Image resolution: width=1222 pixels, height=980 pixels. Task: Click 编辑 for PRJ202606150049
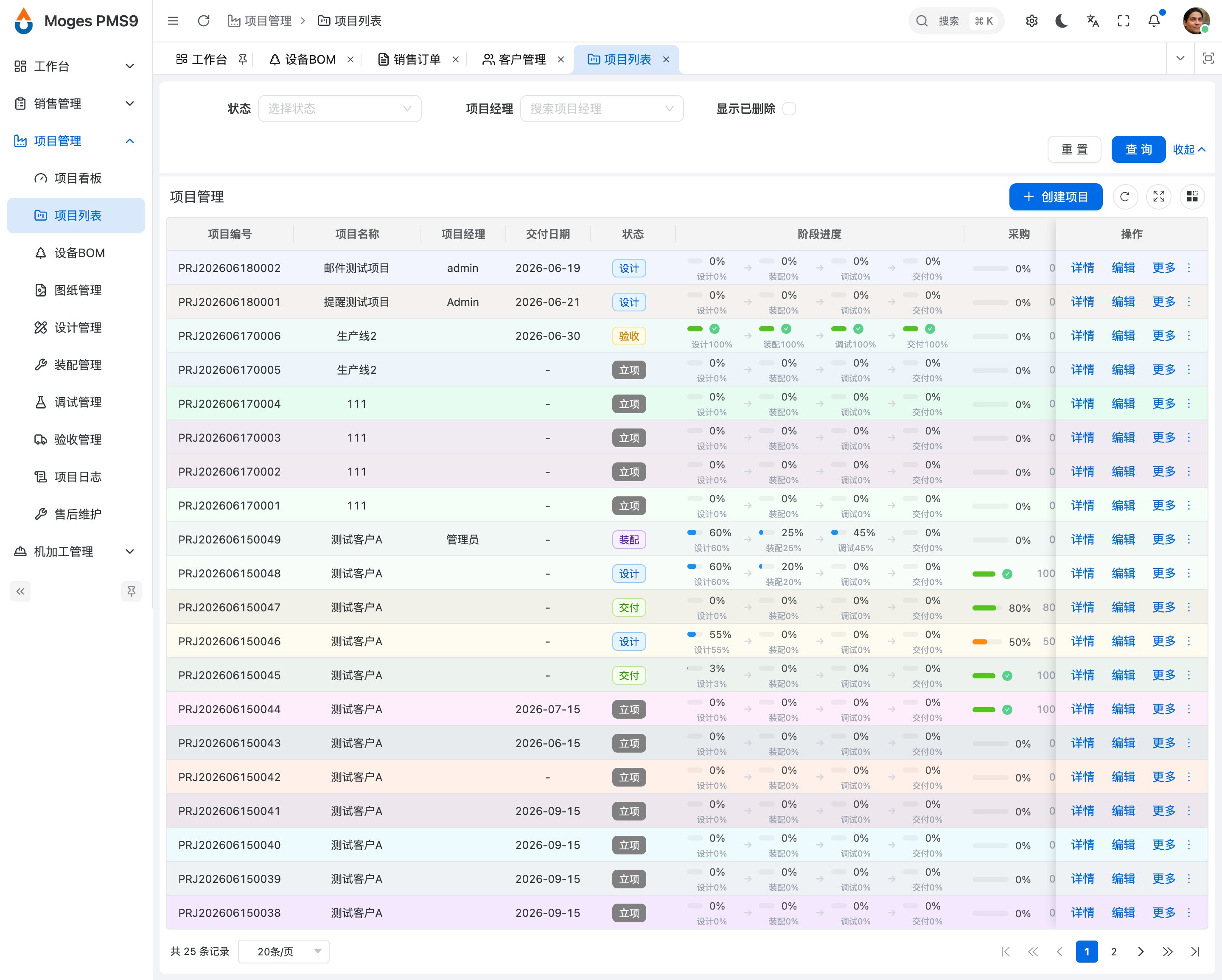1124,540
